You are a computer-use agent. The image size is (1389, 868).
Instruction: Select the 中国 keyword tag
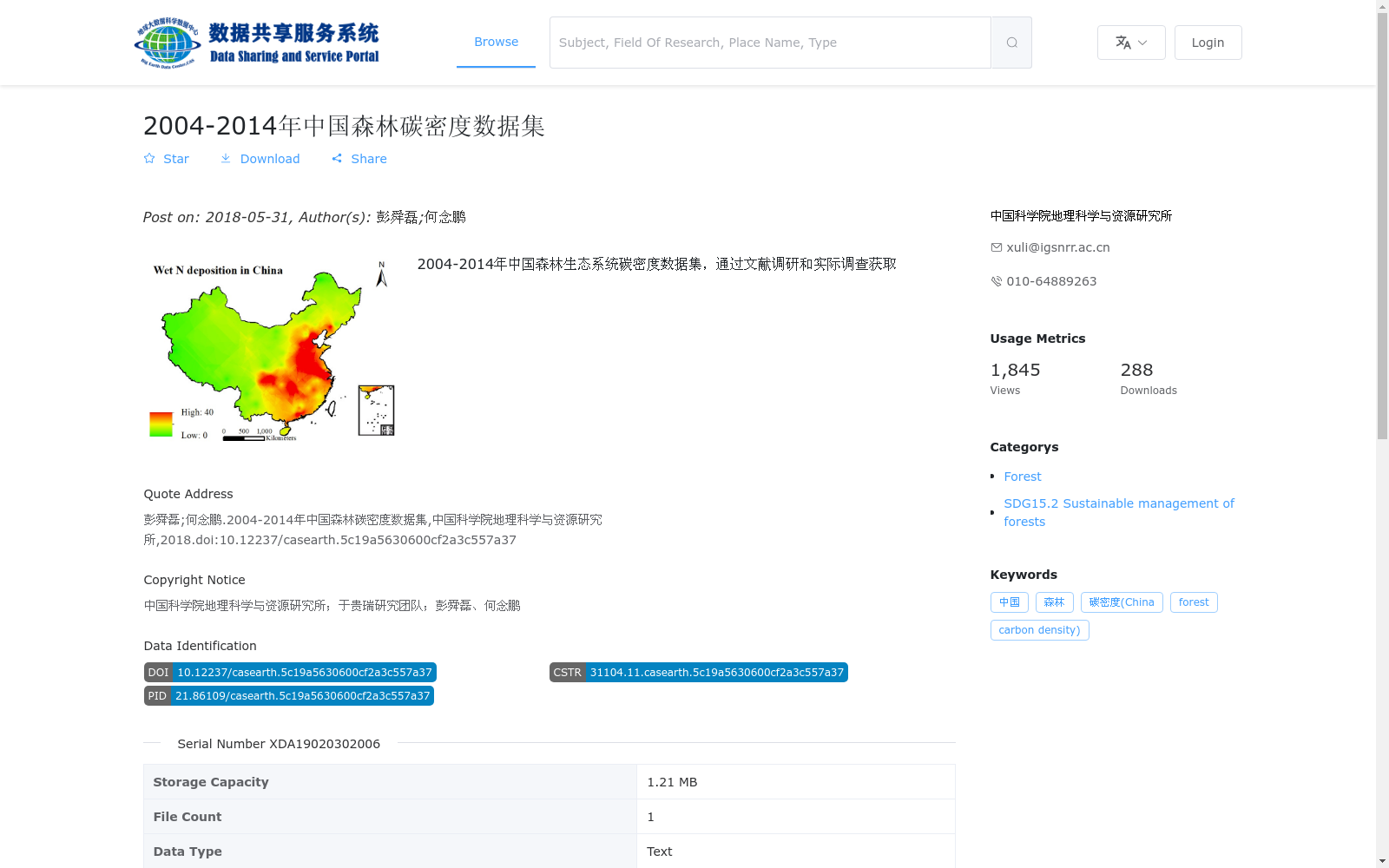tap(1010, 602)
